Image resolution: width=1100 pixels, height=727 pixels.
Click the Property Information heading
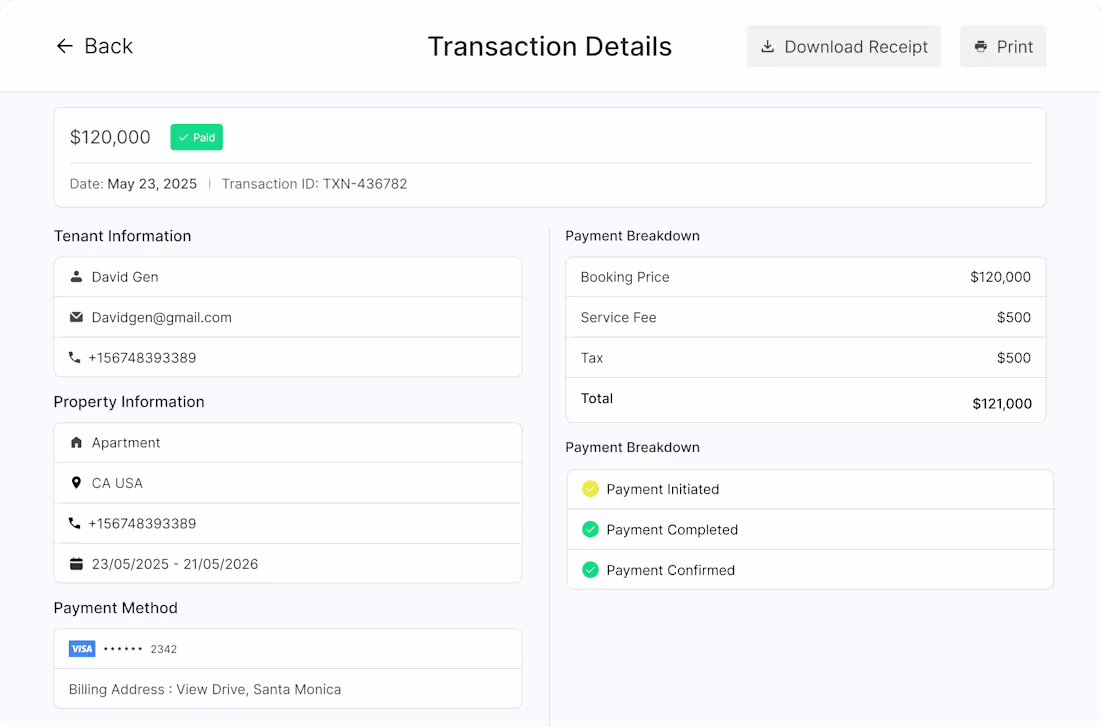click(129, 402)
